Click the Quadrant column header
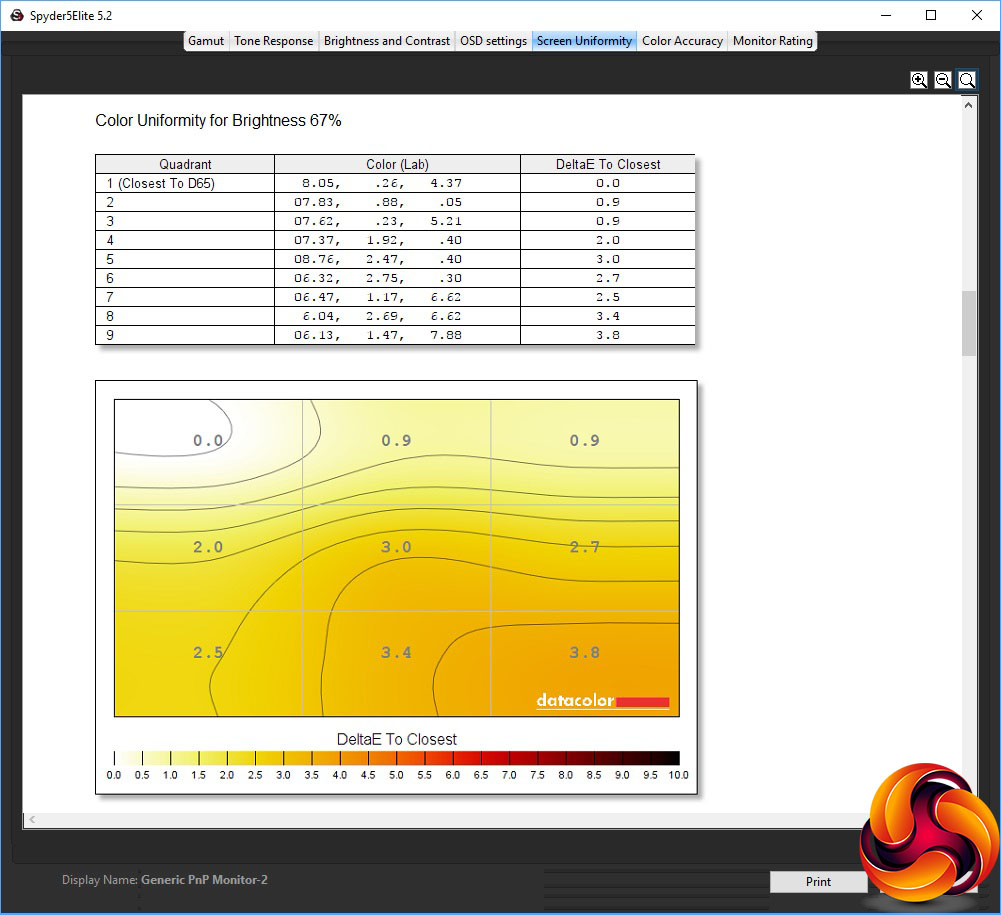The image size is (1001, 915). pos(185,164)
